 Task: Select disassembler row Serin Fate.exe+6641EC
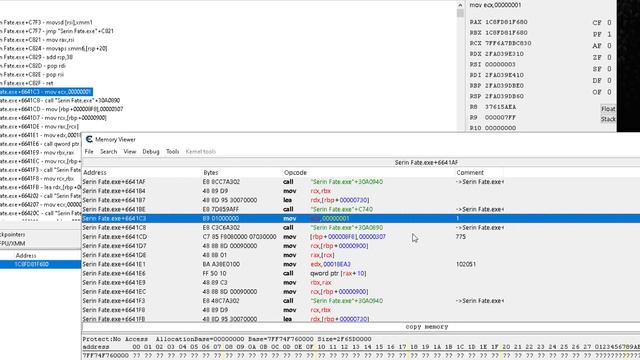(x=361, y=292)
